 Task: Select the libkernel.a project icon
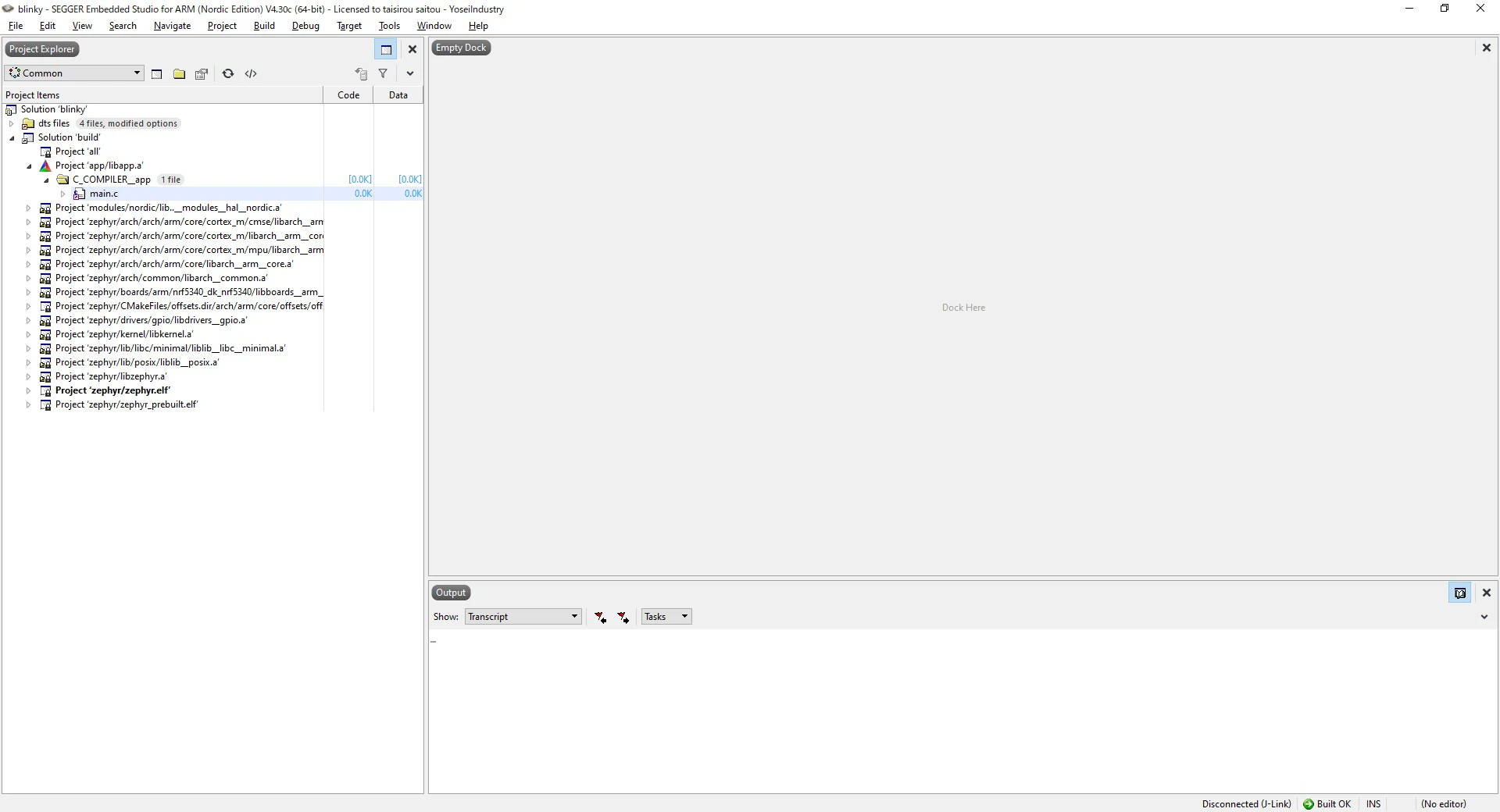point(45,334)
